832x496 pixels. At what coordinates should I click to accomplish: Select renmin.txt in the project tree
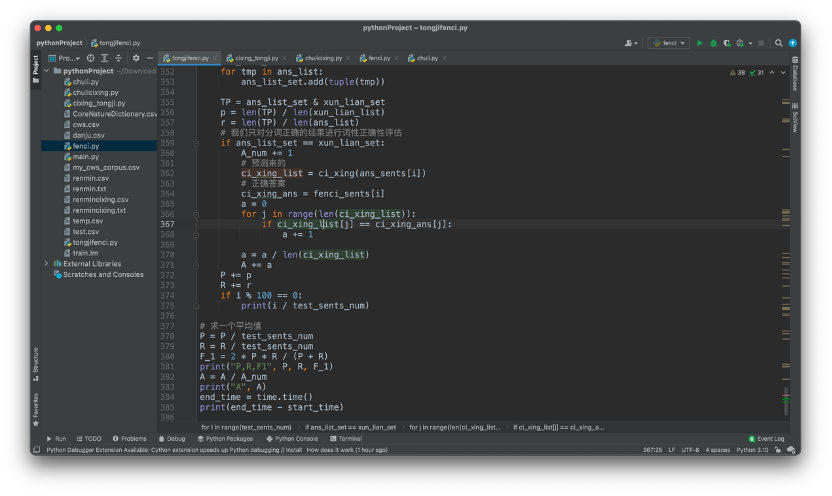pyautogui.click(x=89, y=188)
